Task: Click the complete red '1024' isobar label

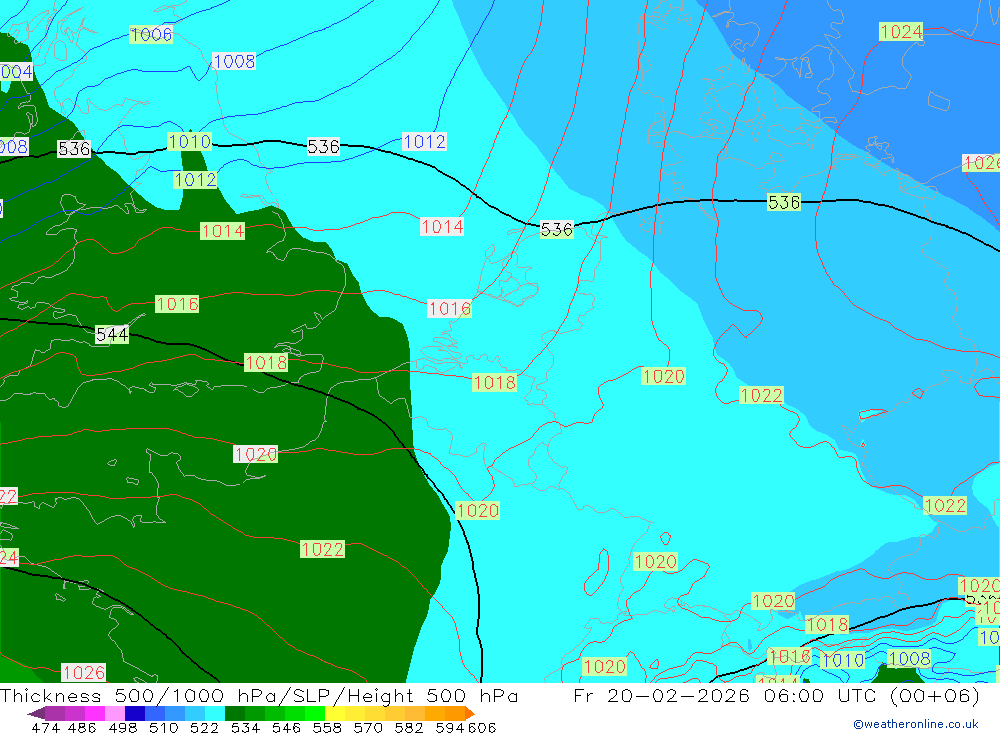Action: pos(901,31)
